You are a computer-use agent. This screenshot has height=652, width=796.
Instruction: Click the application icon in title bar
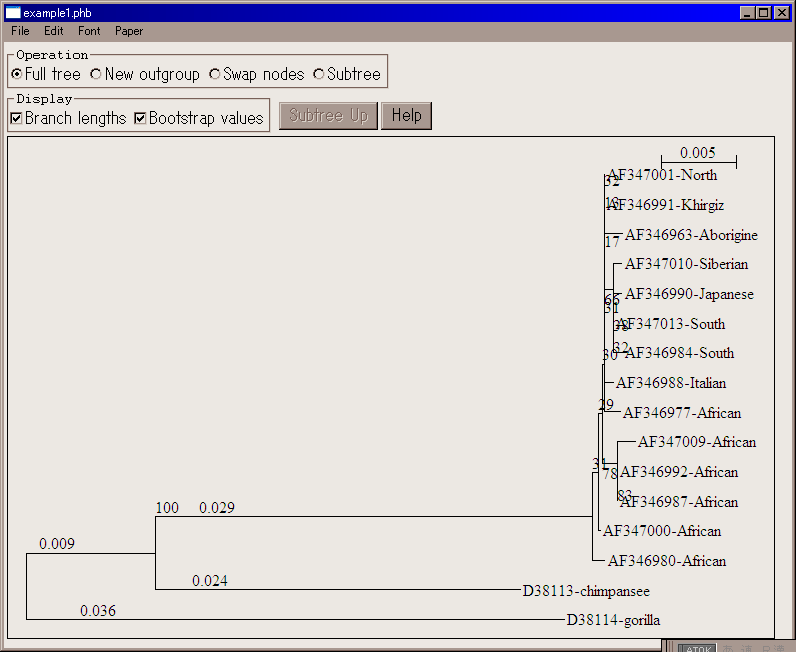pyautogui.click(x=12, y=12)
